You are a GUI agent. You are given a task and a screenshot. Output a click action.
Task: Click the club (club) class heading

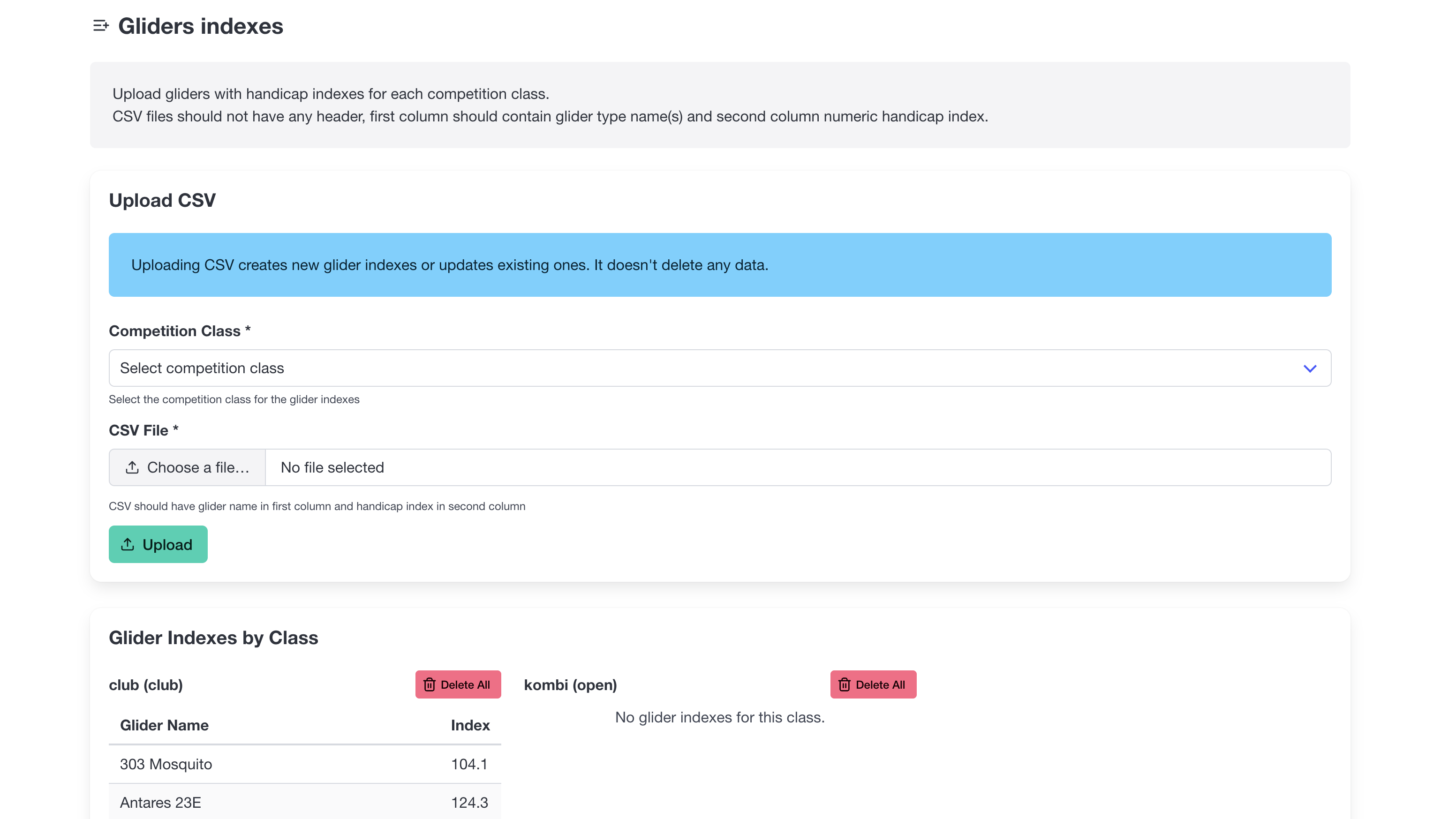coord(146,684)
